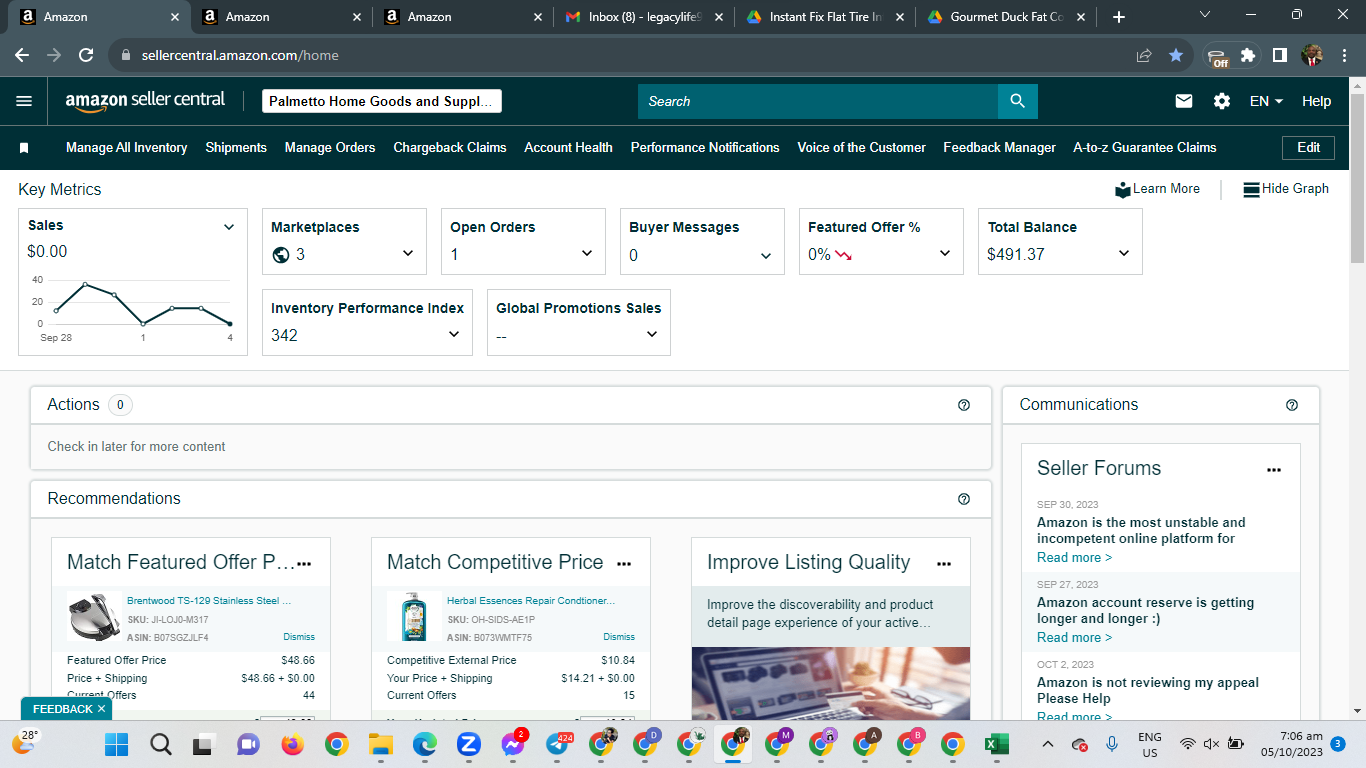Open Communications panel help question icon
Image resolution: width=1366 pixels, height=768 pixels.
(x=1292, y=405)
